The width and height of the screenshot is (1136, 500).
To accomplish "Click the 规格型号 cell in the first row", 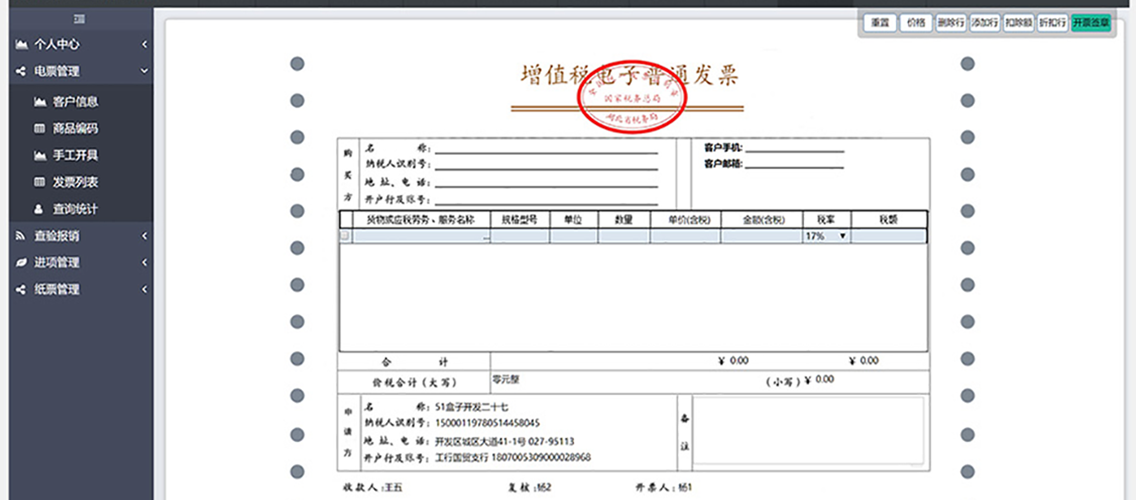I will pyautogui.click(x=519, y=236).
